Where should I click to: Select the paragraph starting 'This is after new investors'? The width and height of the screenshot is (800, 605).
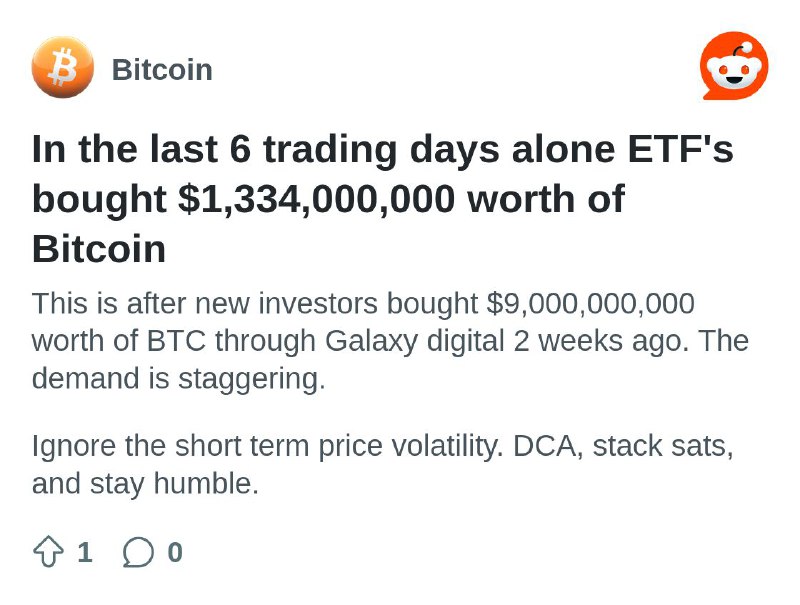point(390,341)
